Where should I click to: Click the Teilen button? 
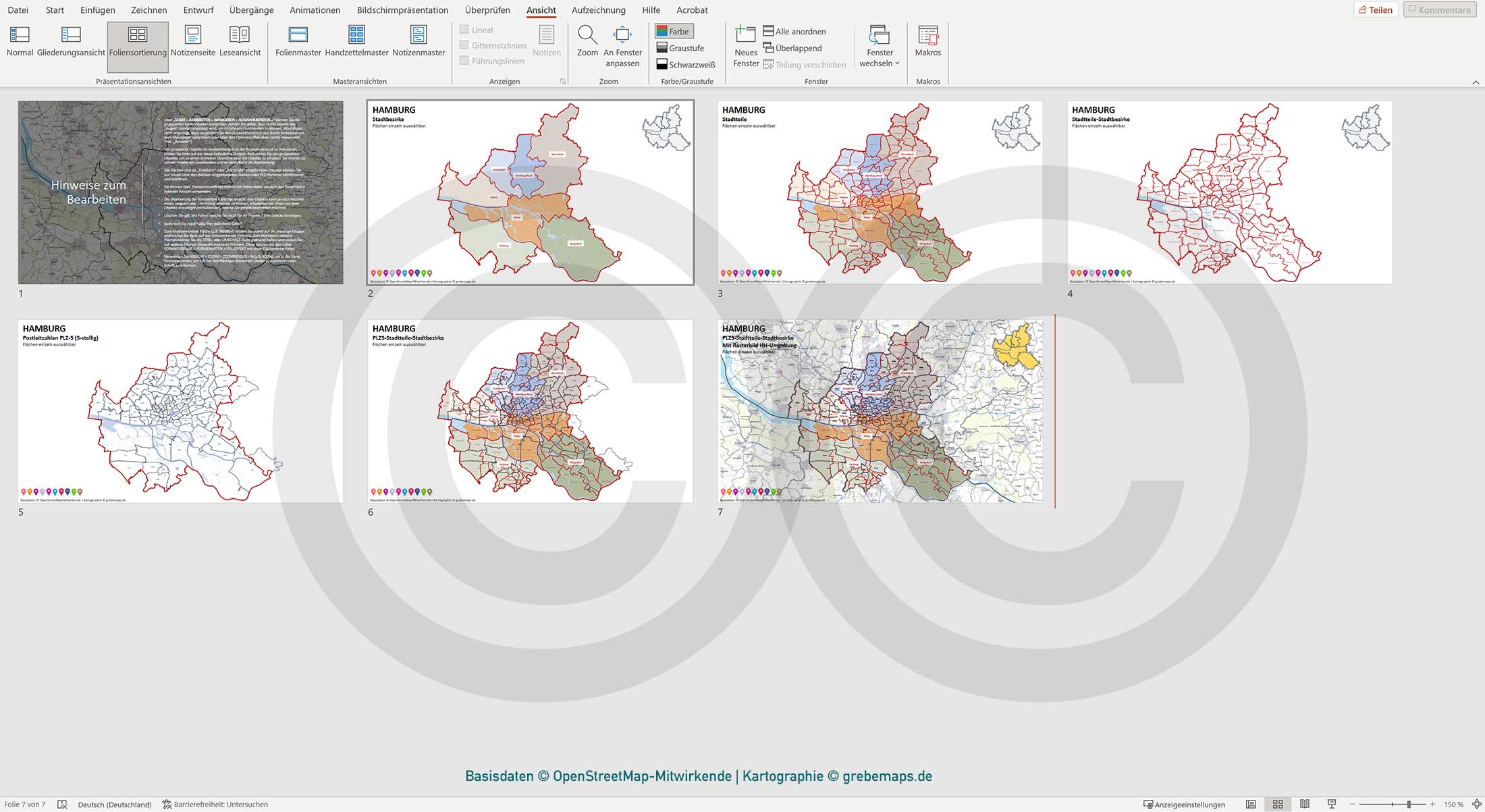click(1377, 9)
